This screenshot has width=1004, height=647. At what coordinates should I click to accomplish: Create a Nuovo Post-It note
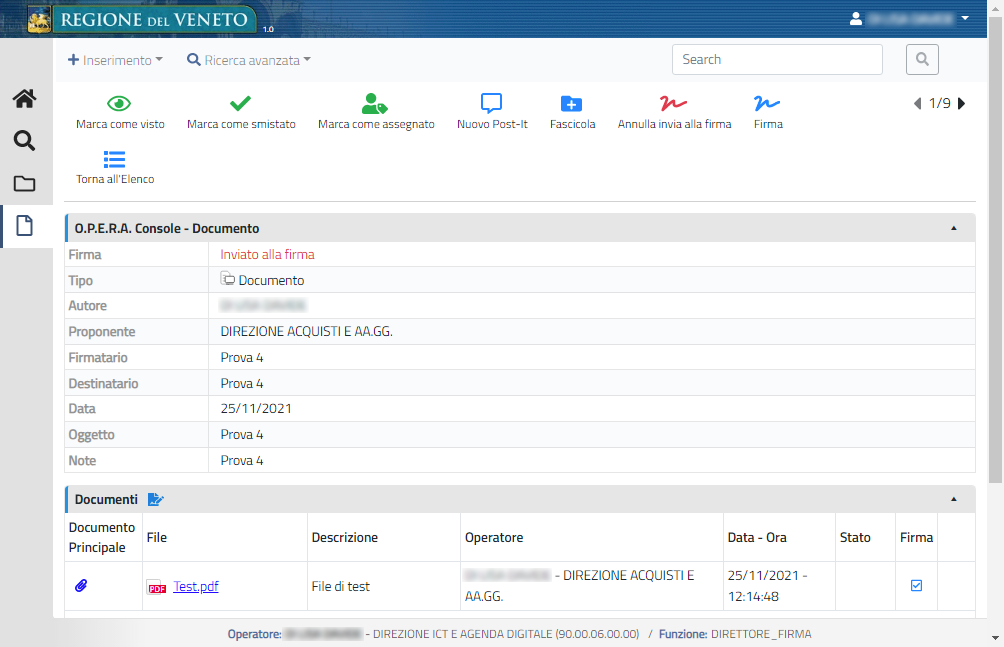point(492,112)
